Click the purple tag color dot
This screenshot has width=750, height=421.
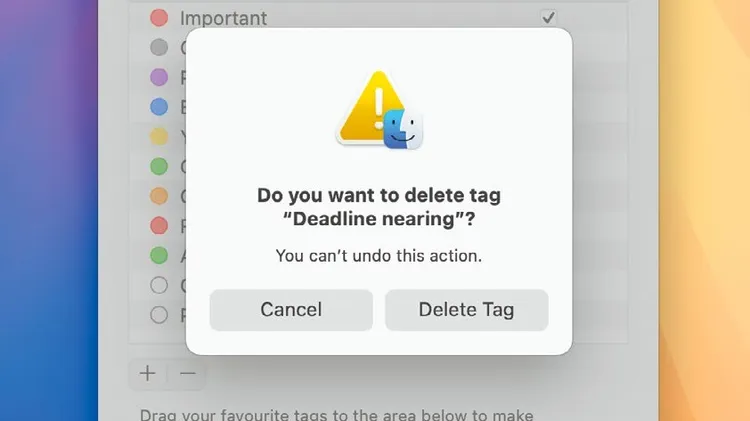(x=159, y=77)
